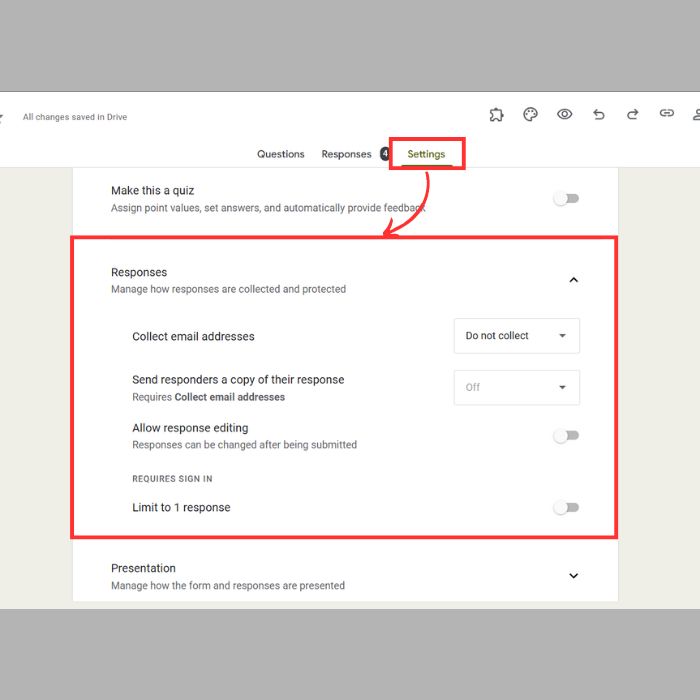Click 'Manage how responses are collected and protected'
Viewport: 700px width, 700px height.
click(229, 289)
